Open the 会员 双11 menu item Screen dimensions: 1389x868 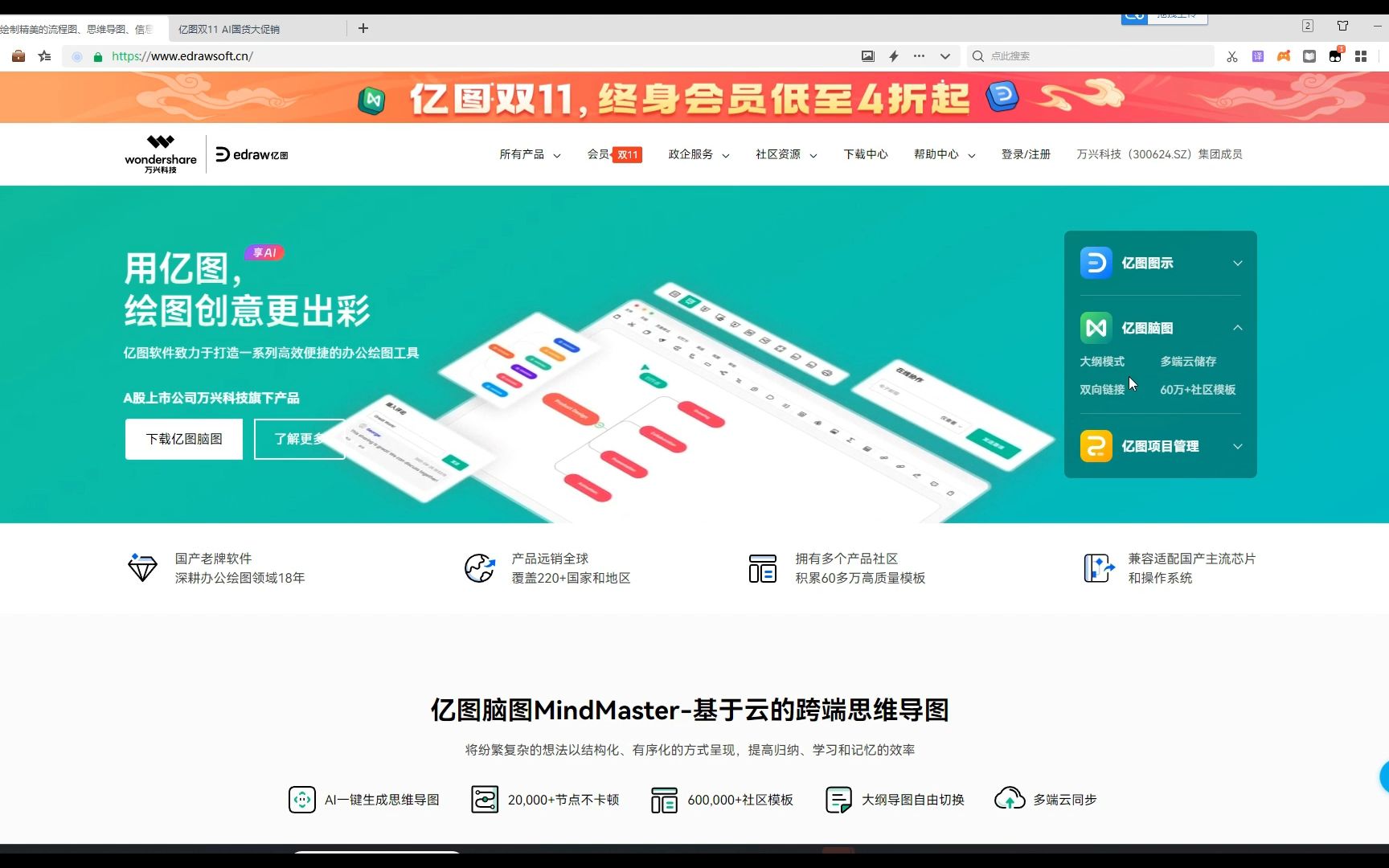(x=615, y=154)
